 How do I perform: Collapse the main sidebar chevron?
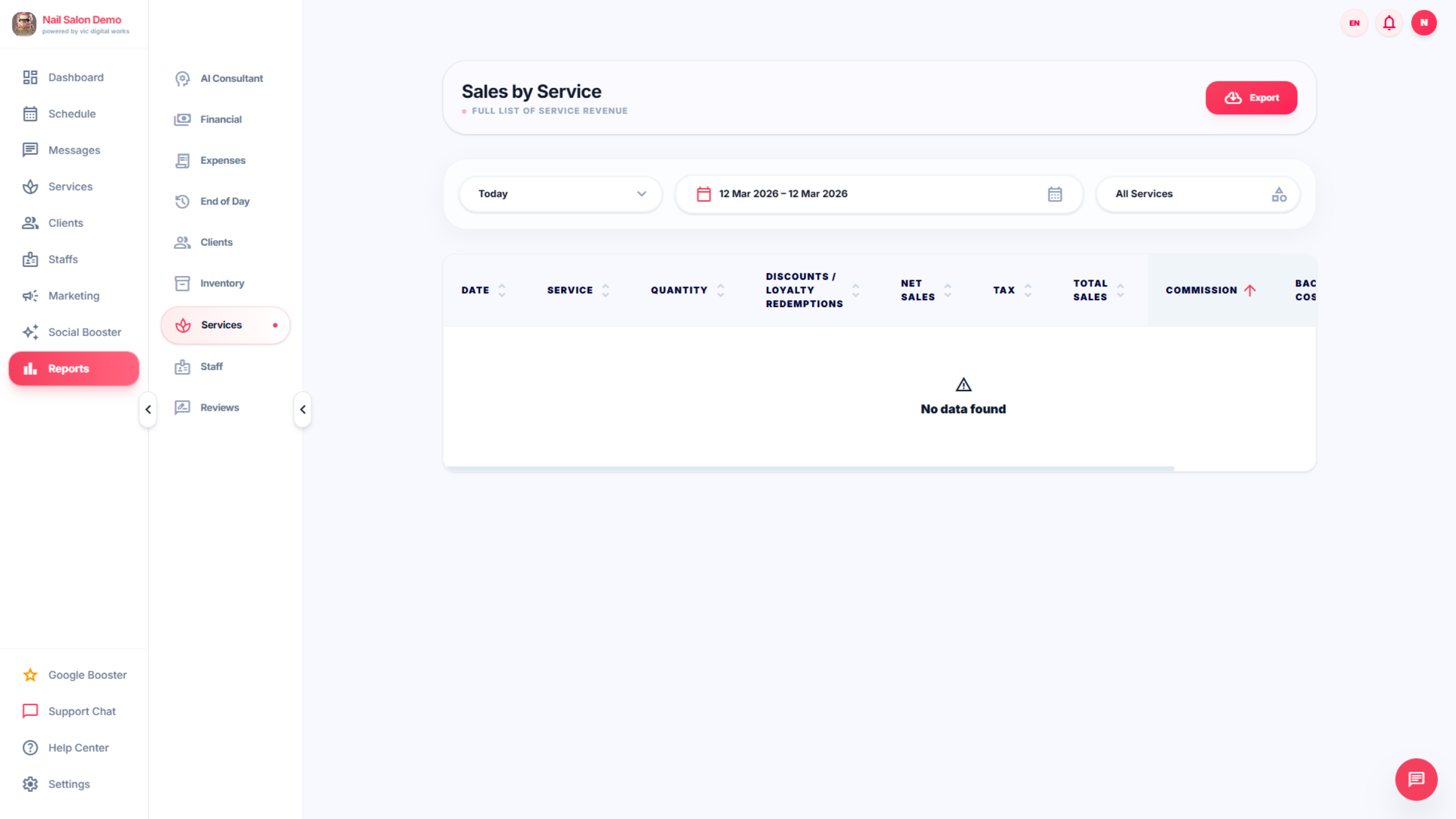pyautogui.click(x=148, y=409)
